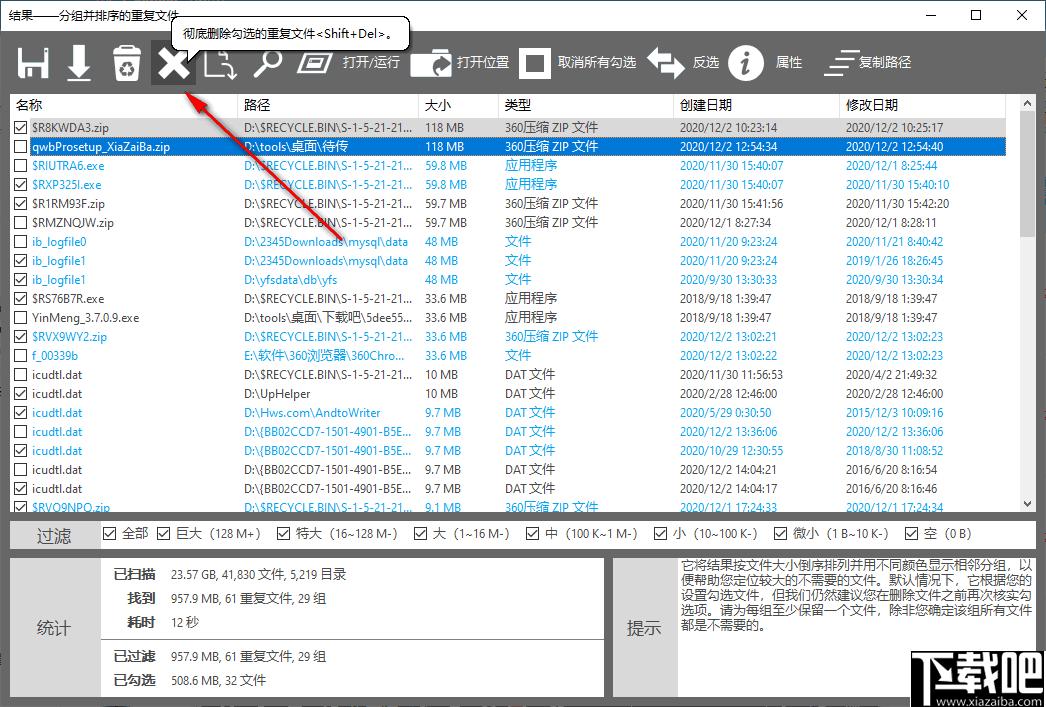Maximize the results window
Viewport: 1046px width, 707px height.
click(976, 15)
